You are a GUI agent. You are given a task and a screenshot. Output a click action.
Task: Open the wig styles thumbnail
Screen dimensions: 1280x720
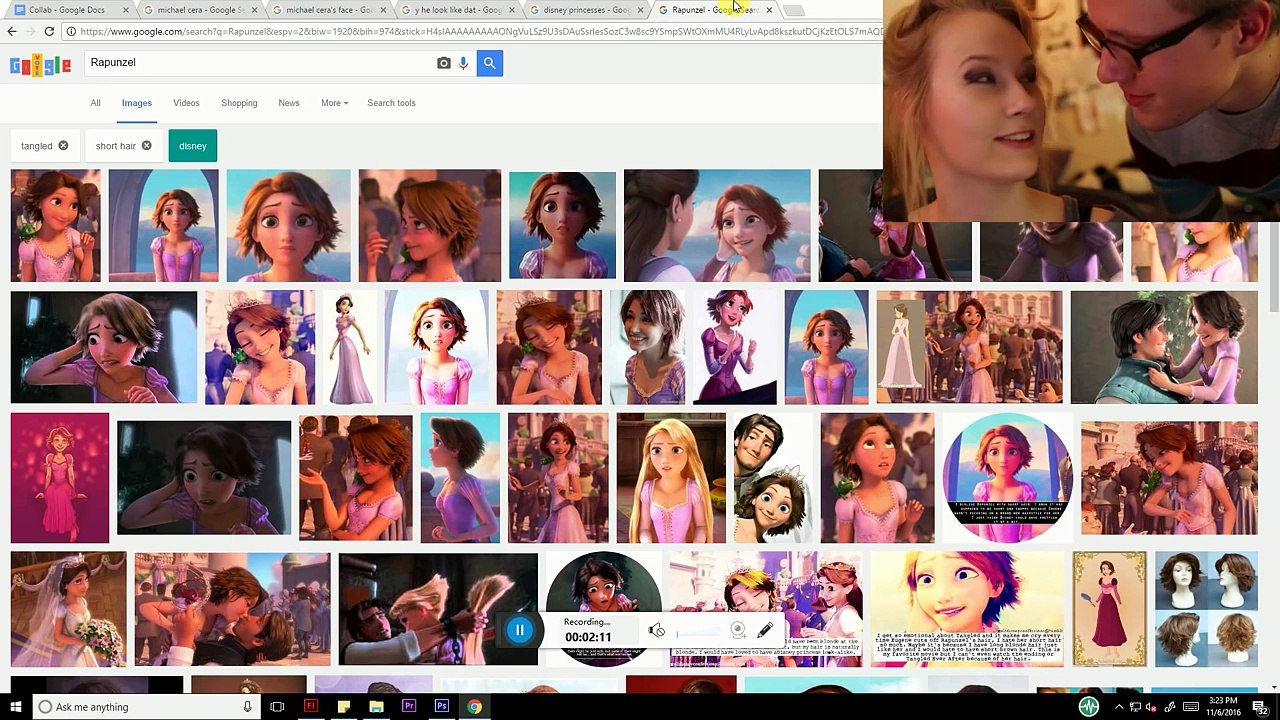point(1206,609)
